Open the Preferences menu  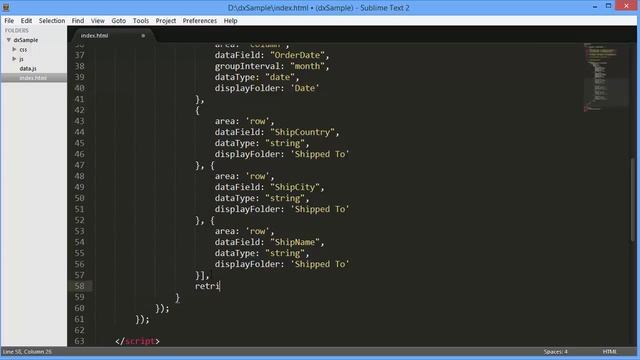(200, 21)
